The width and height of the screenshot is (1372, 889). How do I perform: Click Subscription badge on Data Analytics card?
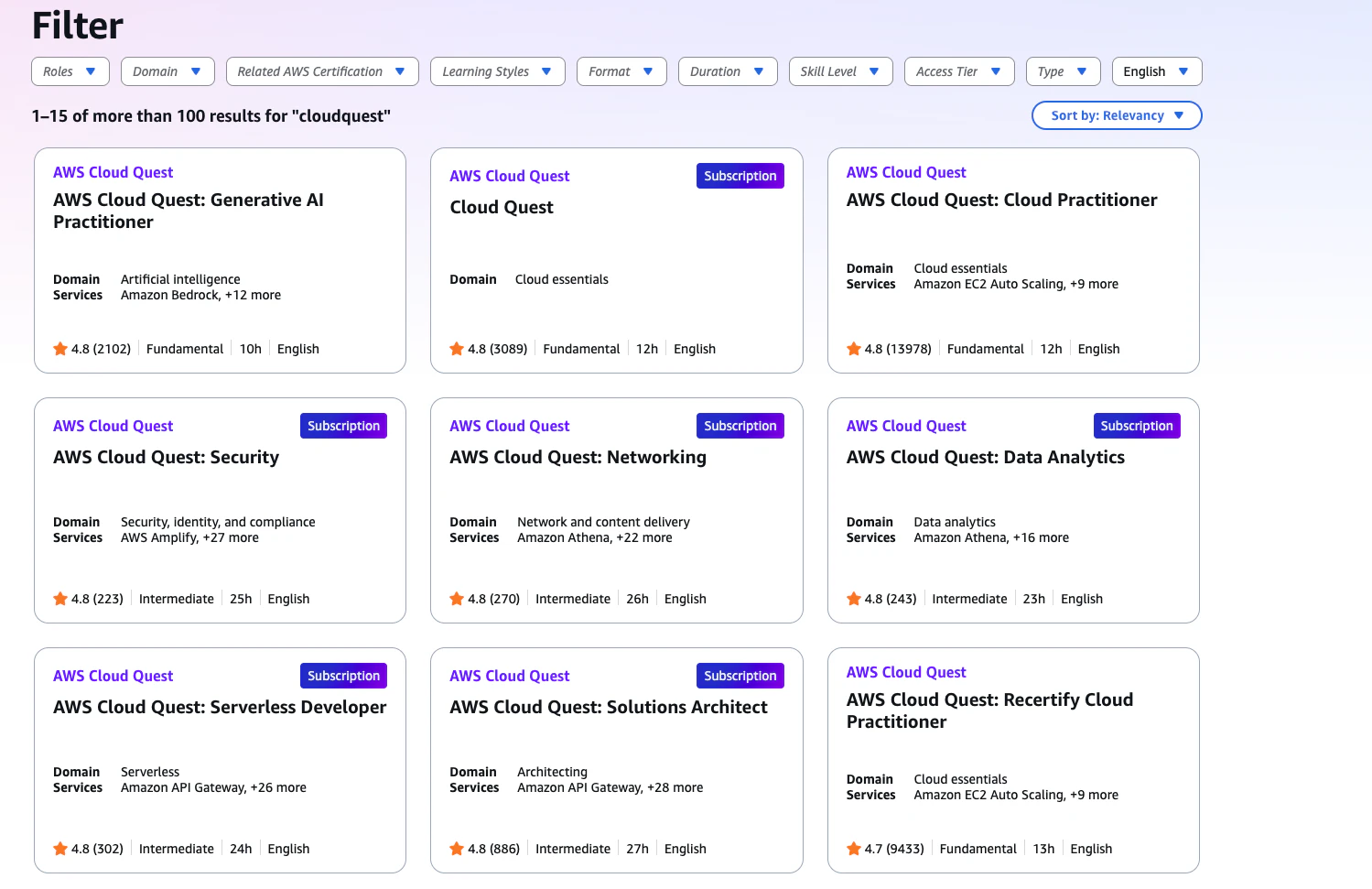[1137, 426]
